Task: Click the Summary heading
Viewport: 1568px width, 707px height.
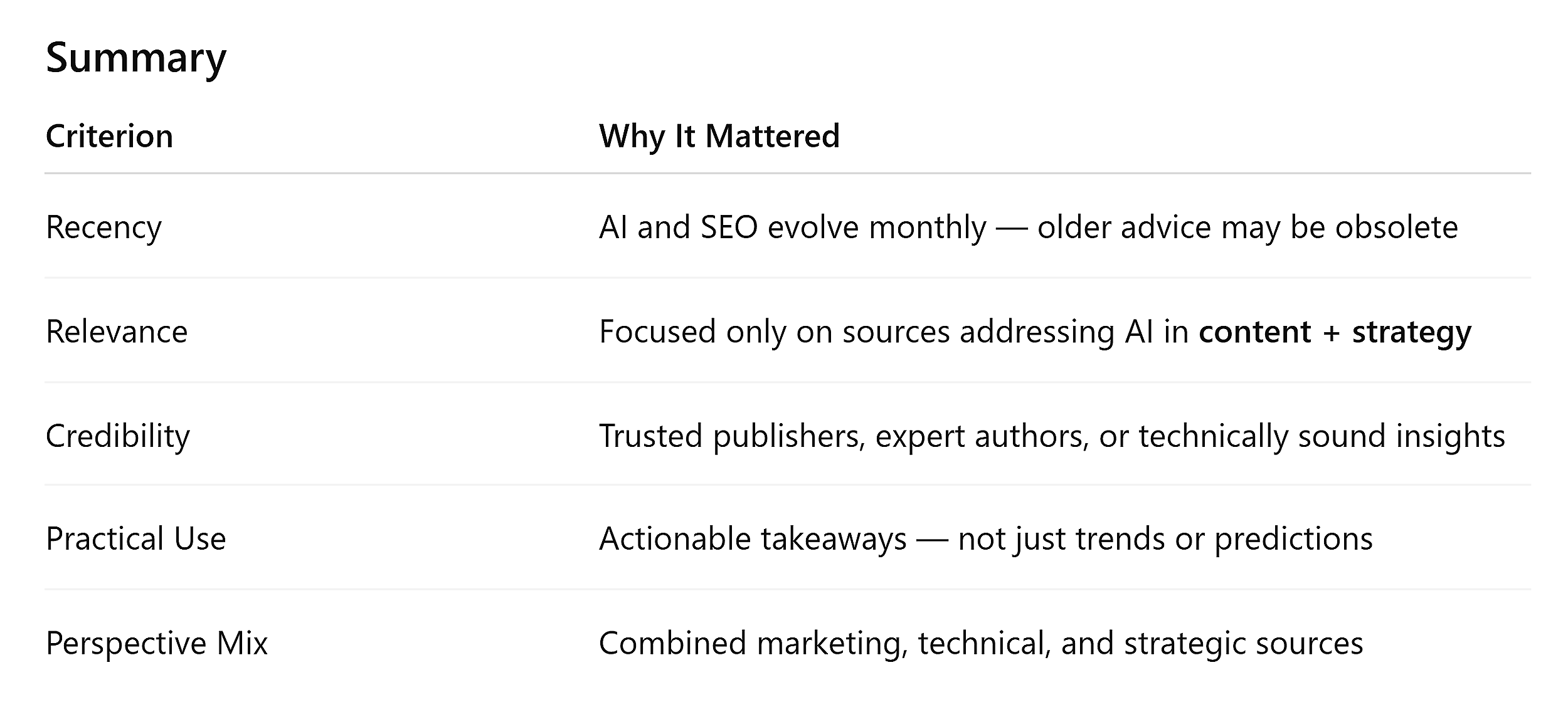Action: [135, 58]
